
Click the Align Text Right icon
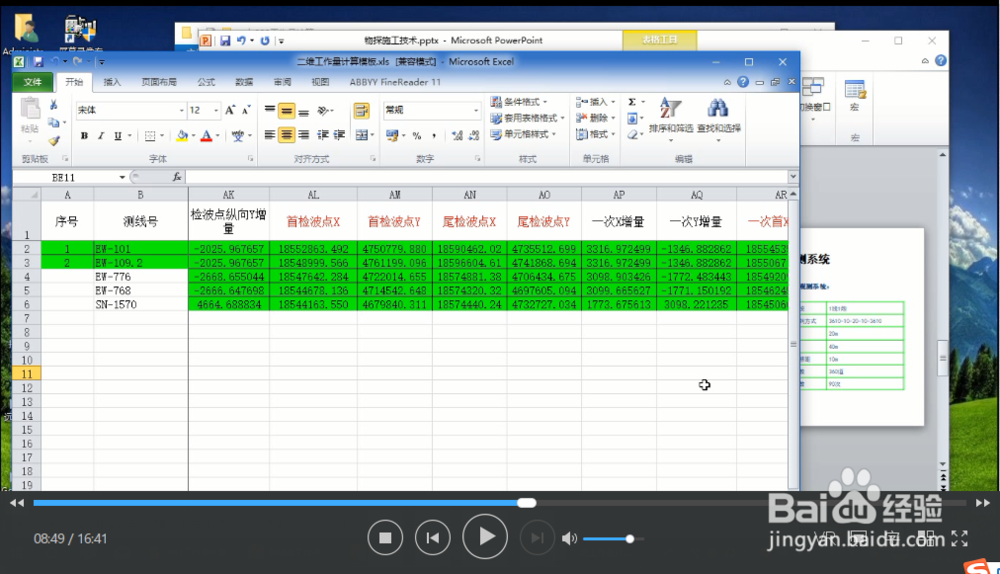point(304,135)
